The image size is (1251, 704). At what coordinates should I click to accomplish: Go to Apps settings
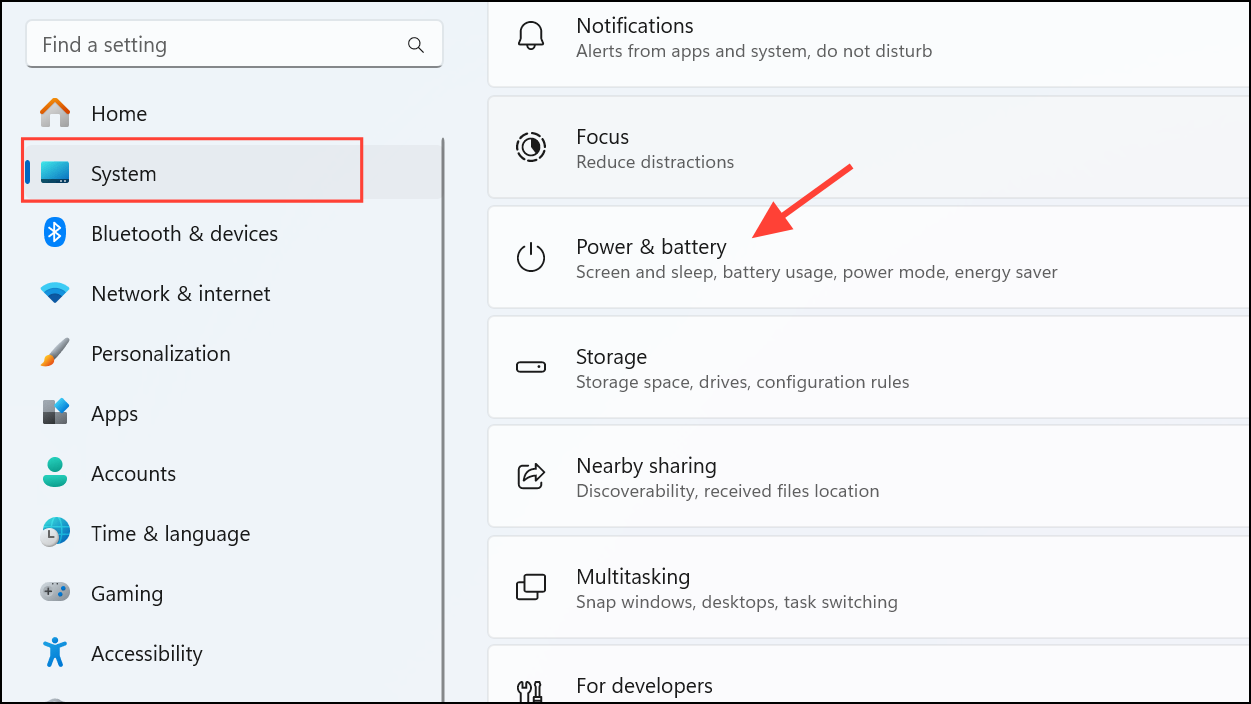coord(114,414)
